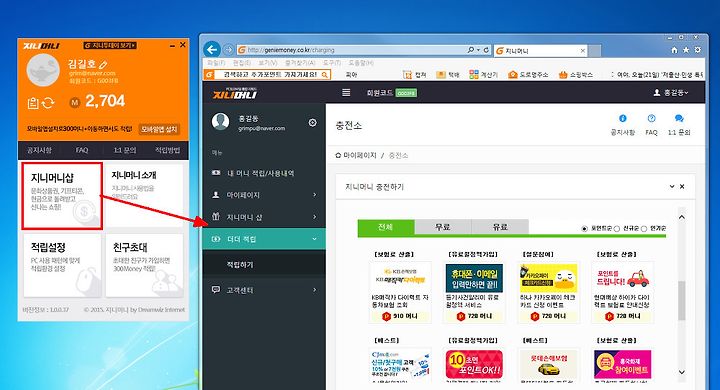Screen dimensions: 720x390
Task: Select the 무료 tab
Action: click(443, 227)
